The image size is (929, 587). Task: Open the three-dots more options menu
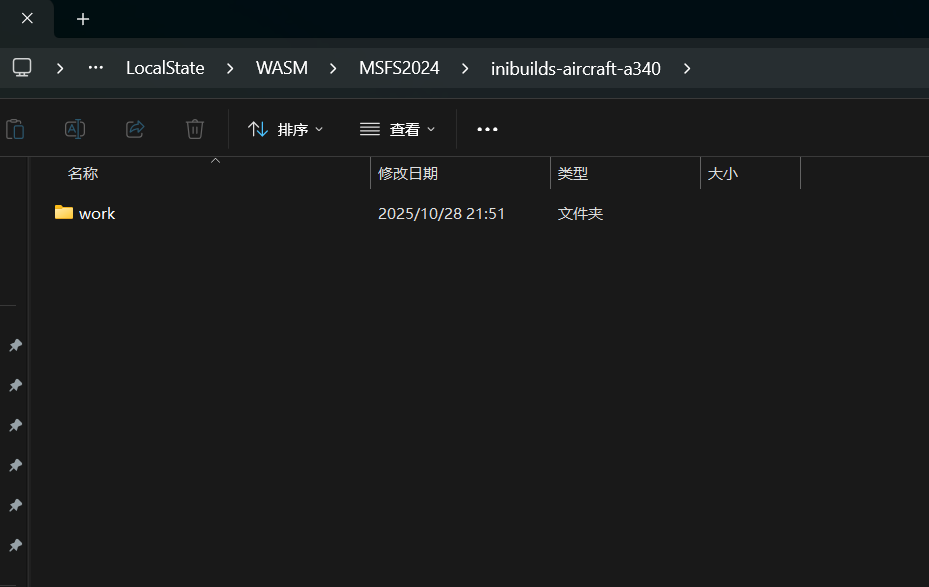[487, 129]
